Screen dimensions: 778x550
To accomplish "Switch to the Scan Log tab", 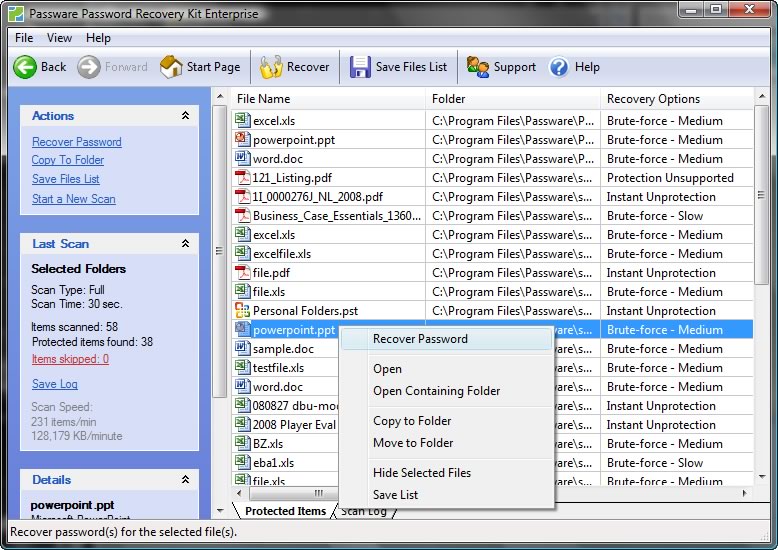I will 364,511.
